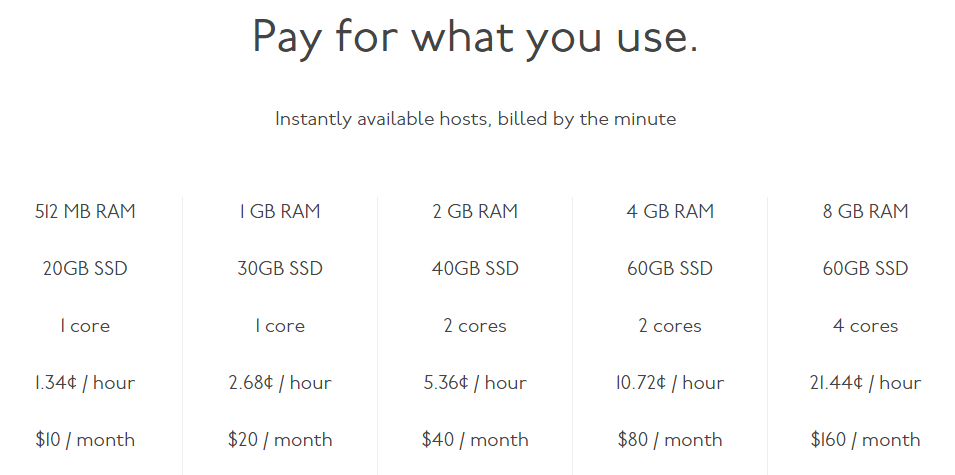The width and height of the screenshot is (955, 475).
Task: Select the 512 MB RAM plan label
Action: (x=85, y=211)
